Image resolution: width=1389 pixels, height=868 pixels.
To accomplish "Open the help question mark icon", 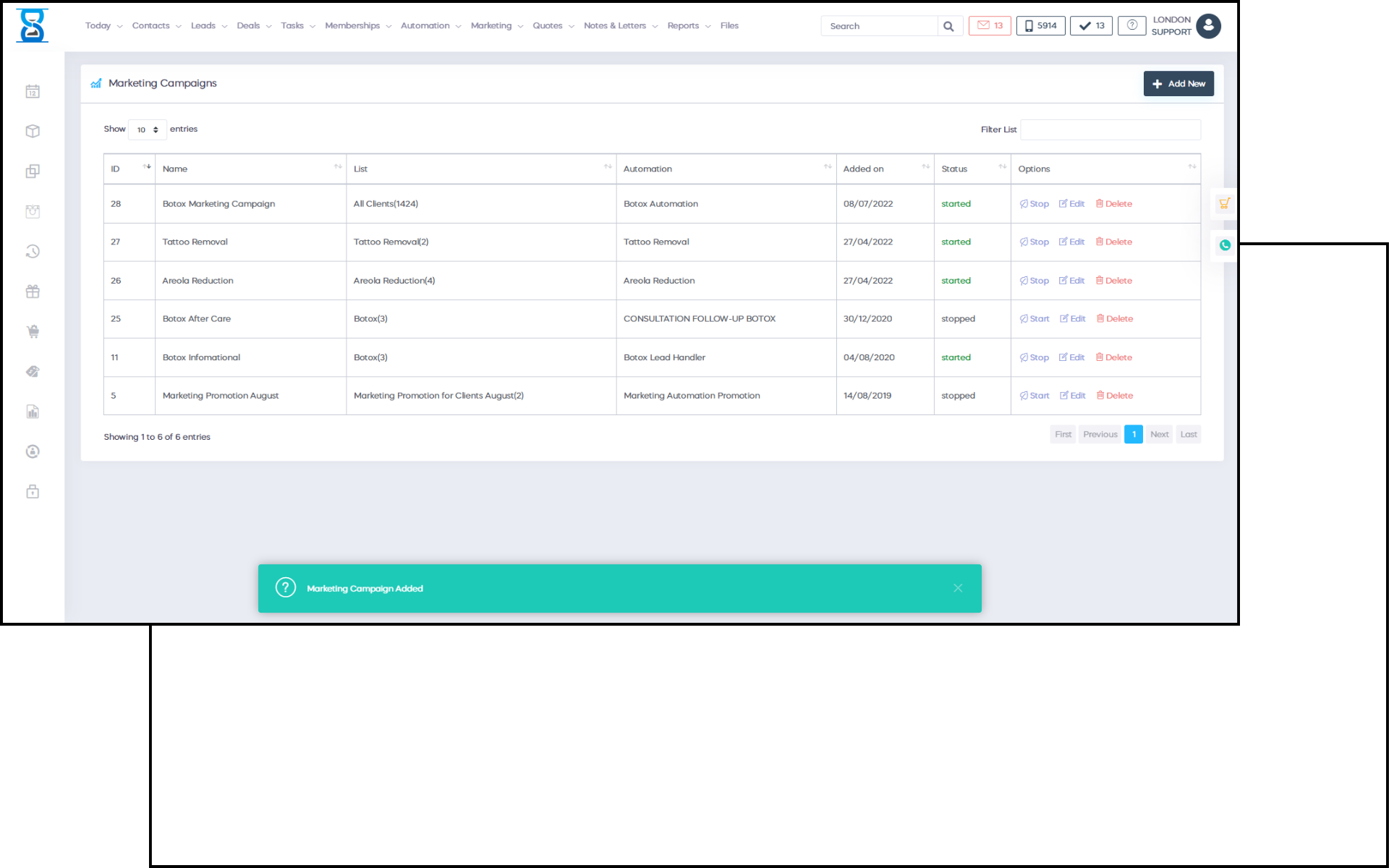I will pyautogui.click(x=1131, y=25).
